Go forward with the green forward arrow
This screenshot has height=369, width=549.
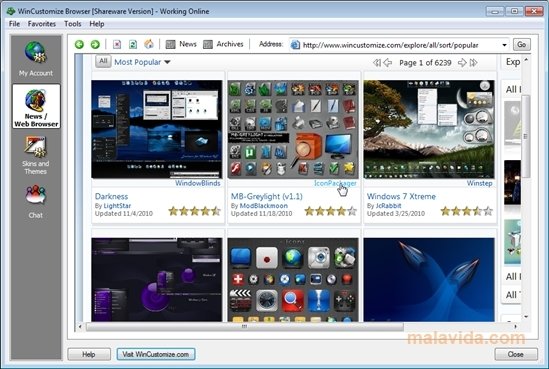[x=95, y=44]
